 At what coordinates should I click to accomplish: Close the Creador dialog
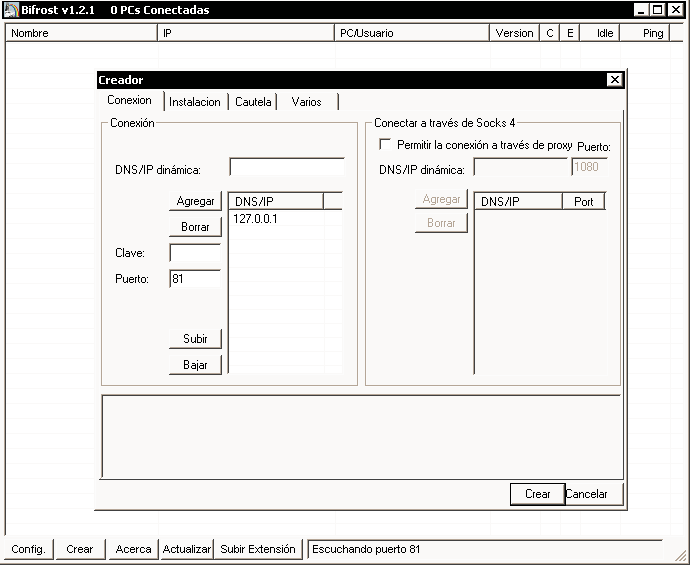614,80
